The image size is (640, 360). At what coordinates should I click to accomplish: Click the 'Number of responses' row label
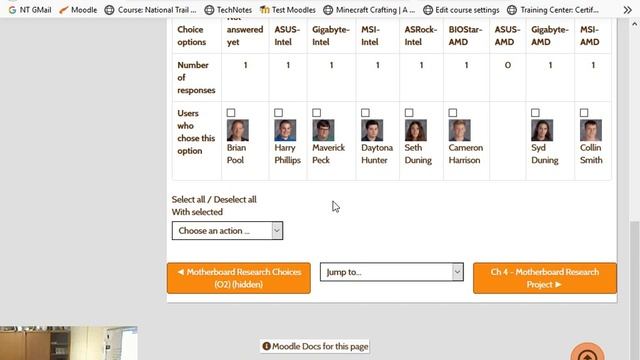pyautogui.click(x=196, y=78)
